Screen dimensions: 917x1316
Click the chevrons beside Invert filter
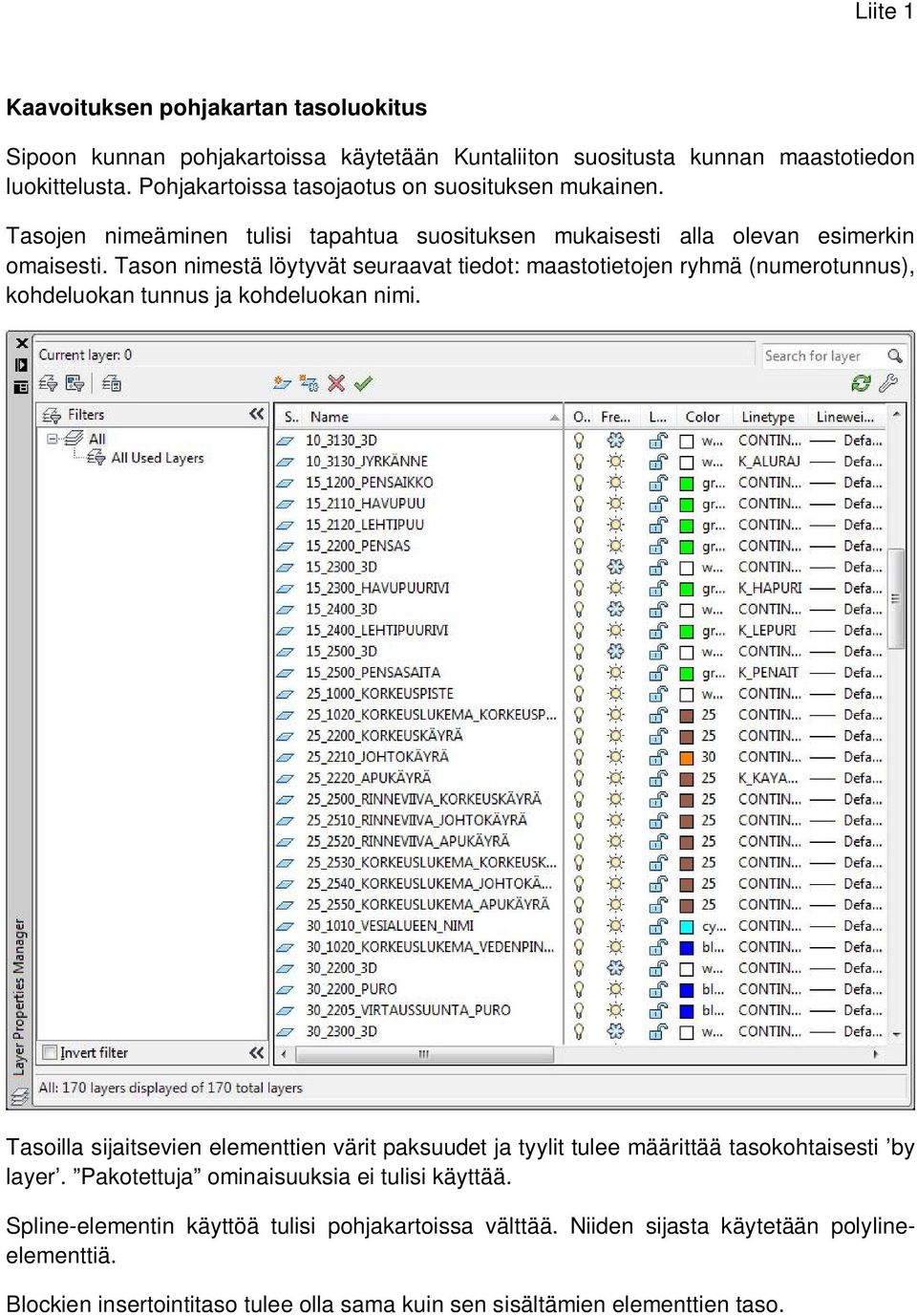pyautogui.click(x=256, y=1052)
